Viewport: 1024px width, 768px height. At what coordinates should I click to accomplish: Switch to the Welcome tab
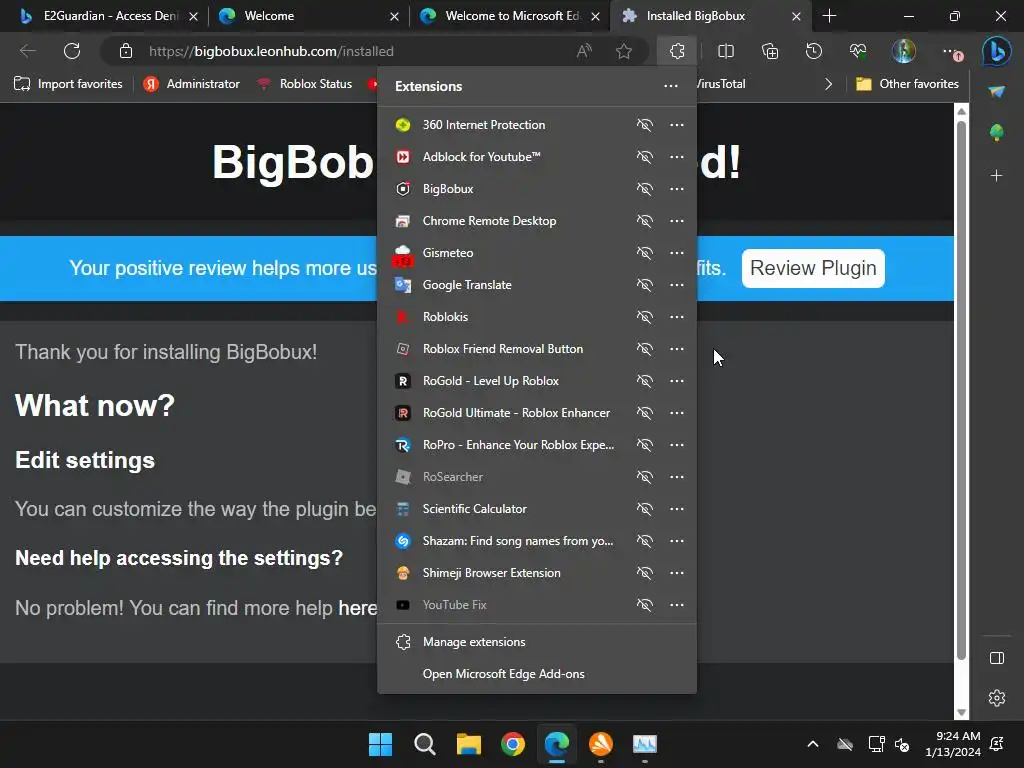[x=310, y=16]
